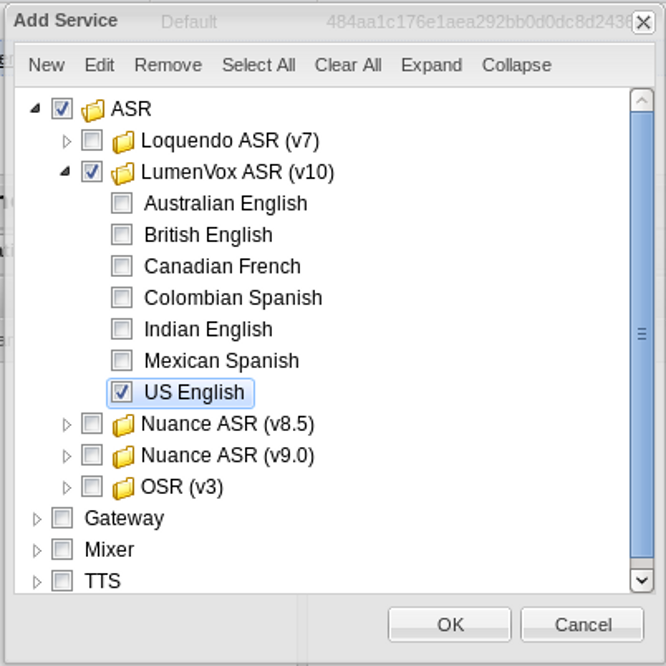Image resolution: width=666 pixels, height=666 pixels.
Task: Click Select All in the toolbar
Action: coord(259,65)
